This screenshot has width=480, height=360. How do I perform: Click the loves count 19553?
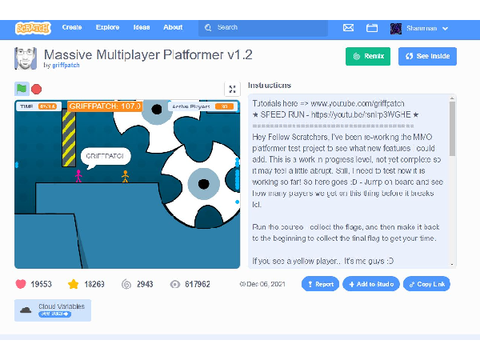click(41, 284)
